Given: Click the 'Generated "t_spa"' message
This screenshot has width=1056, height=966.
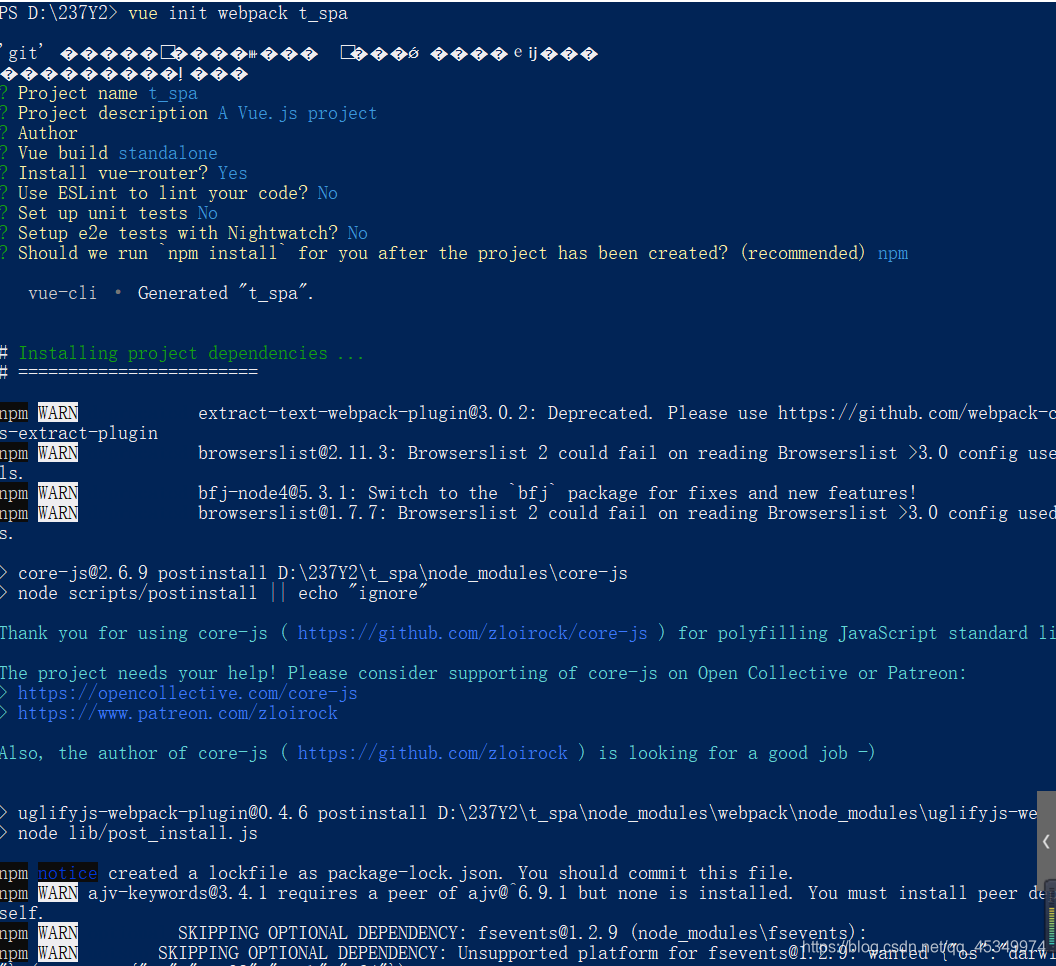Looking at the screenshot, I should coord(225,293).
